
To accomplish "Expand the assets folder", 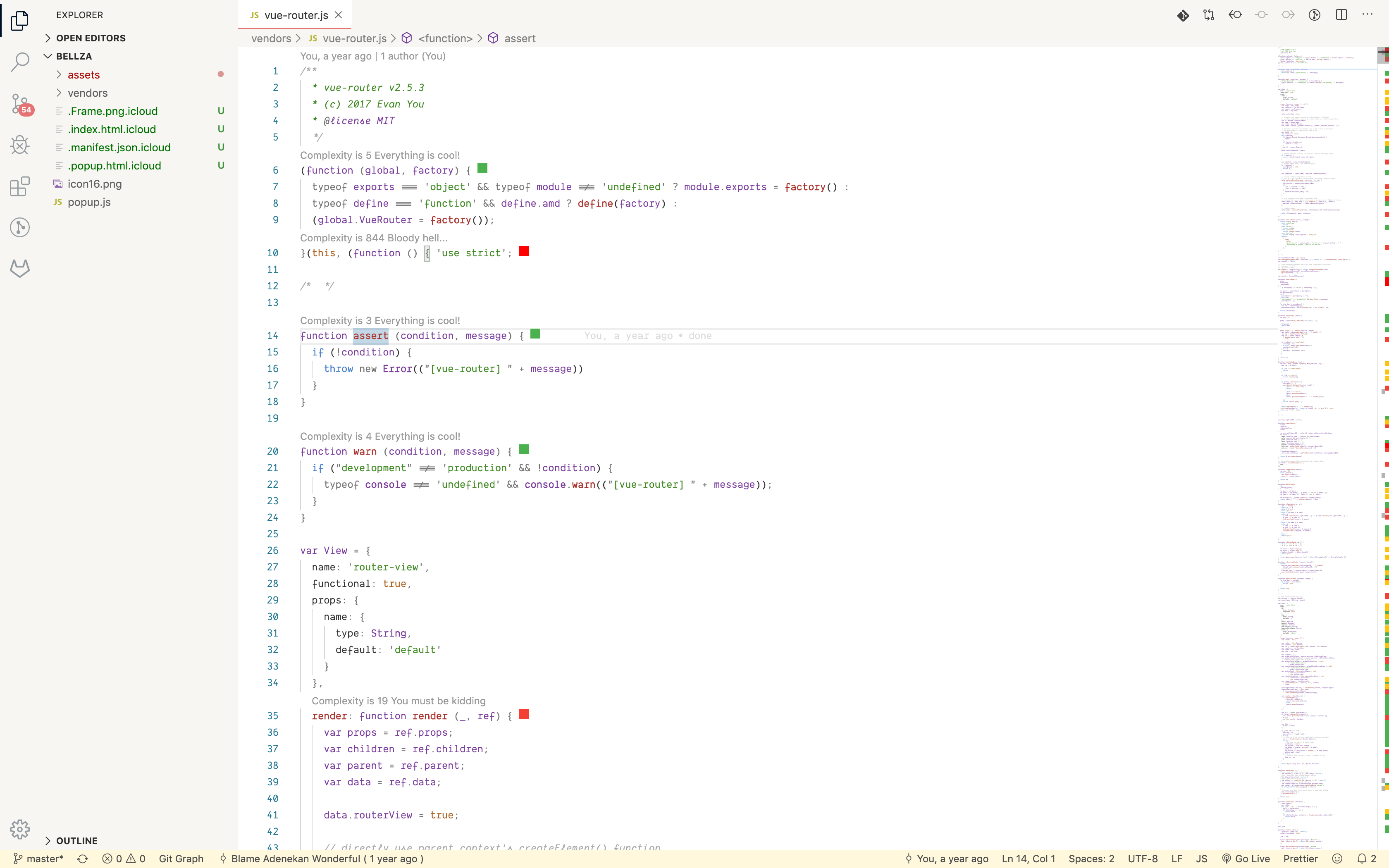I will [84, 75].
